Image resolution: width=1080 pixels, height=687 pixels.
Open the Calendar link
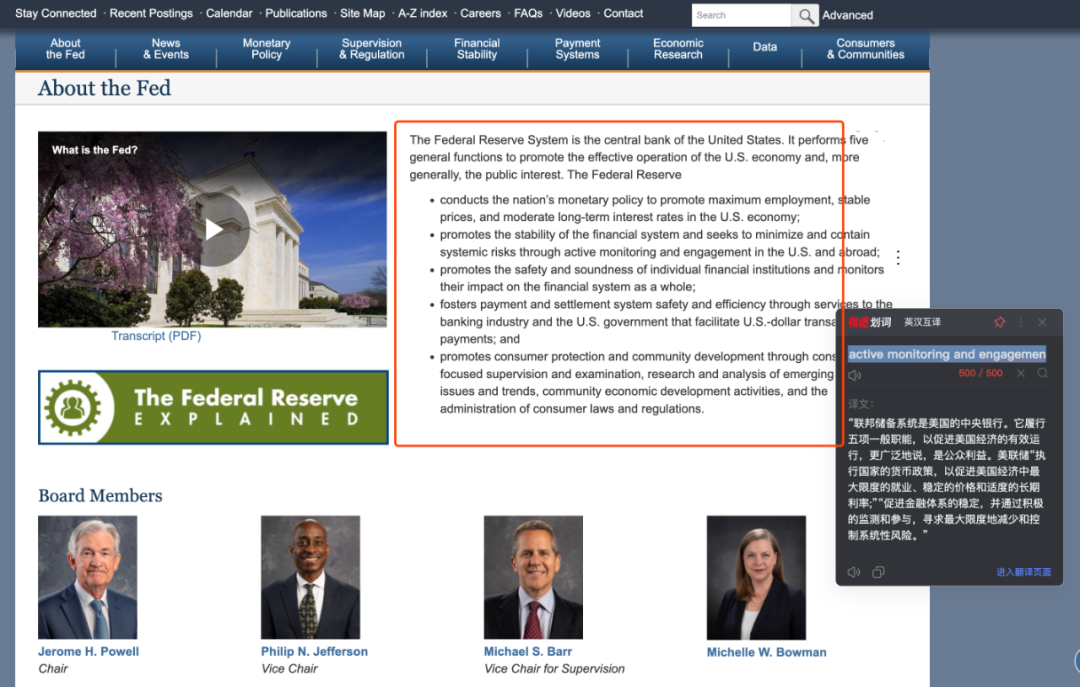click(x=229, y=13)
